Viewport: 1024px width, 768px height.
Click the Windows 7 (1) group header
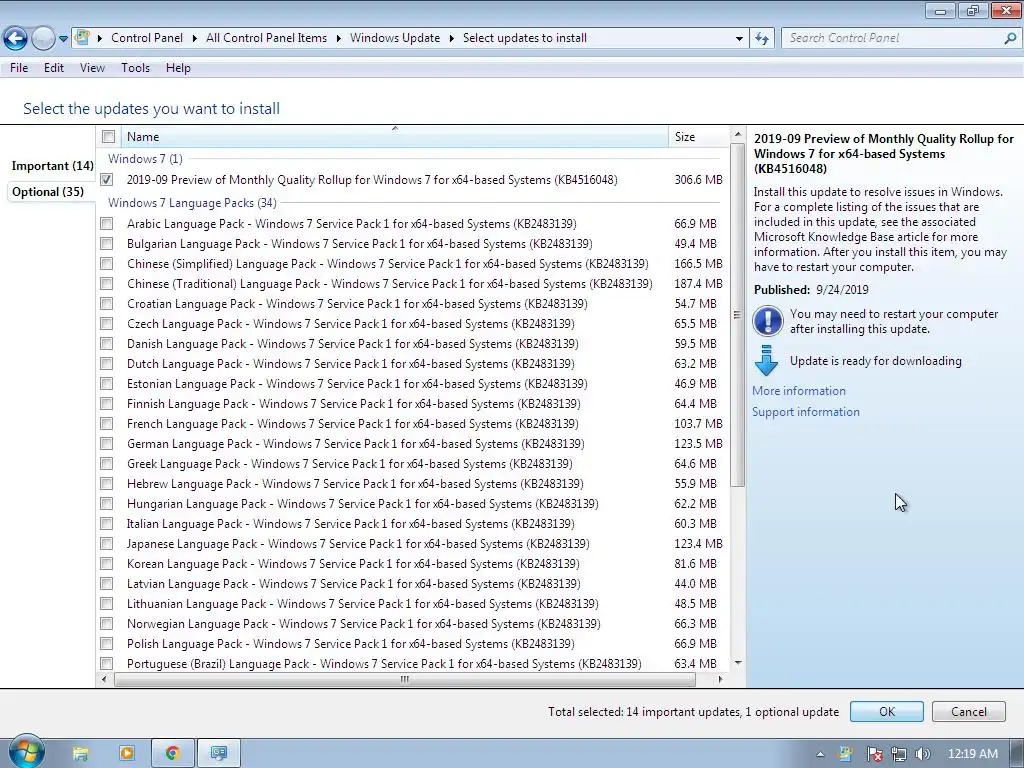145,159
